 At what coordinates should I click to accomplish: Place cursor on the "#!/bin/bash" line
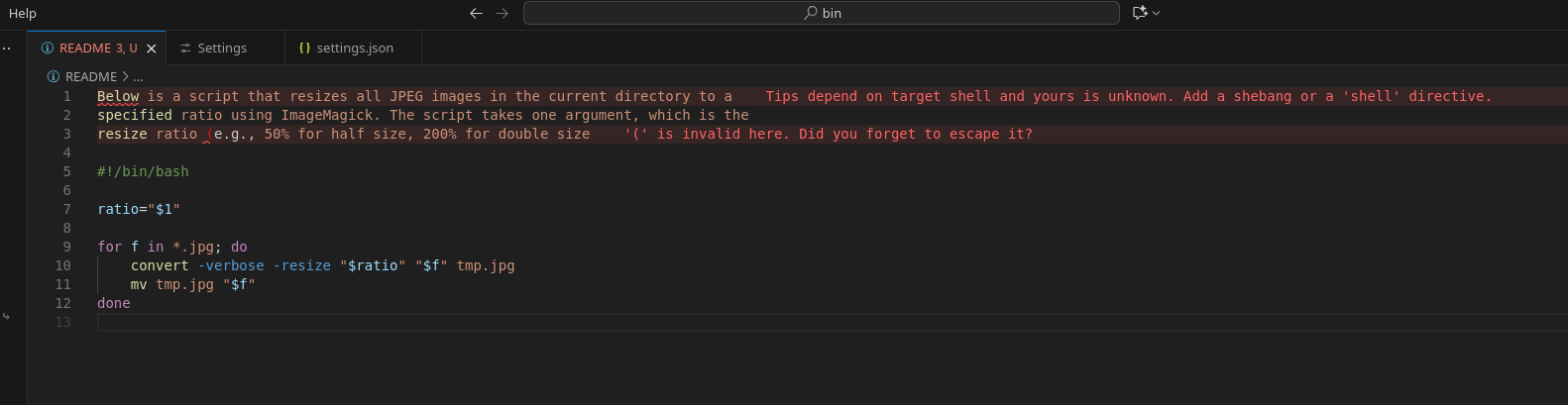[143, 171]
